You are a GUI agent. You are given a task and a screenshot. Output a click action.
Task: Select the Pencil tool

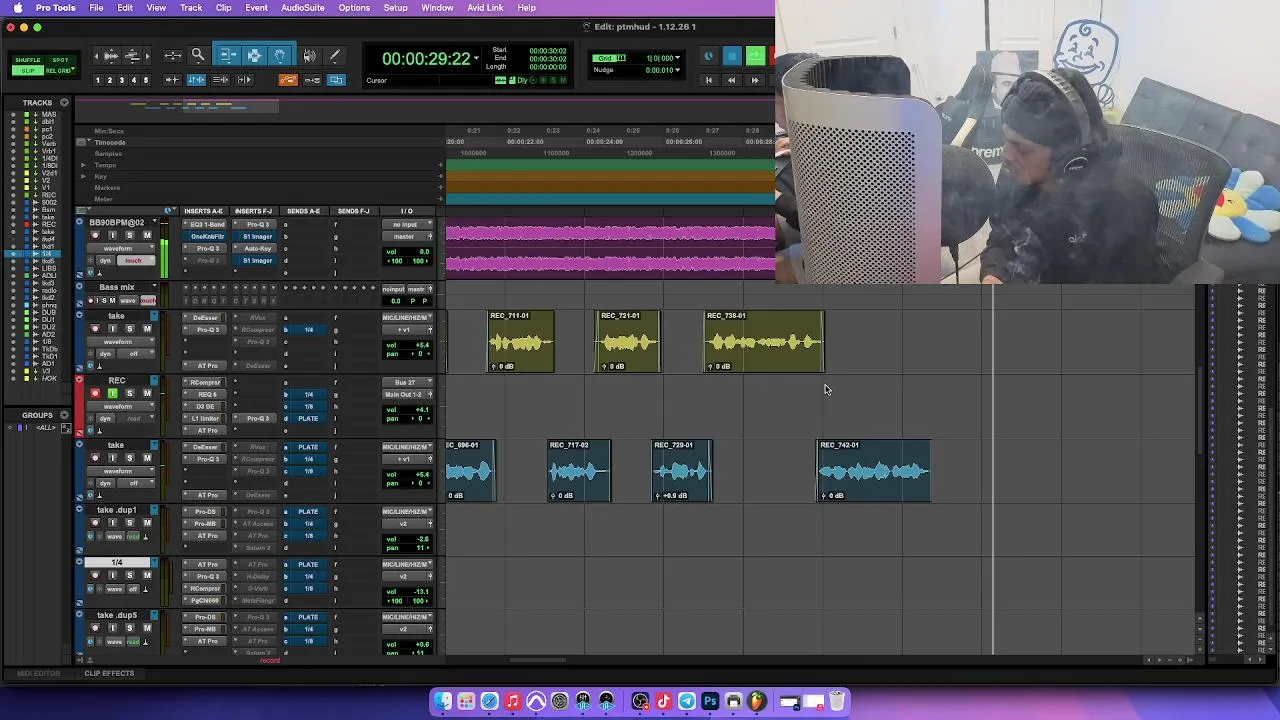click(334, 56)
